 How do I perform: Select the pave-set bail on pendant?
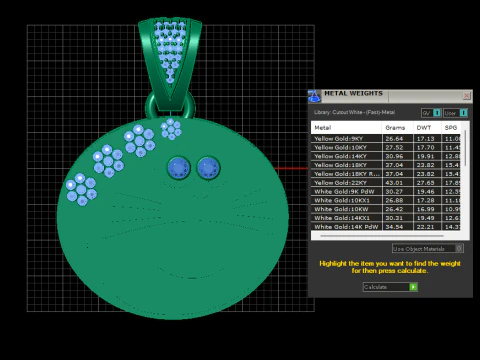[x=170, y=63]
